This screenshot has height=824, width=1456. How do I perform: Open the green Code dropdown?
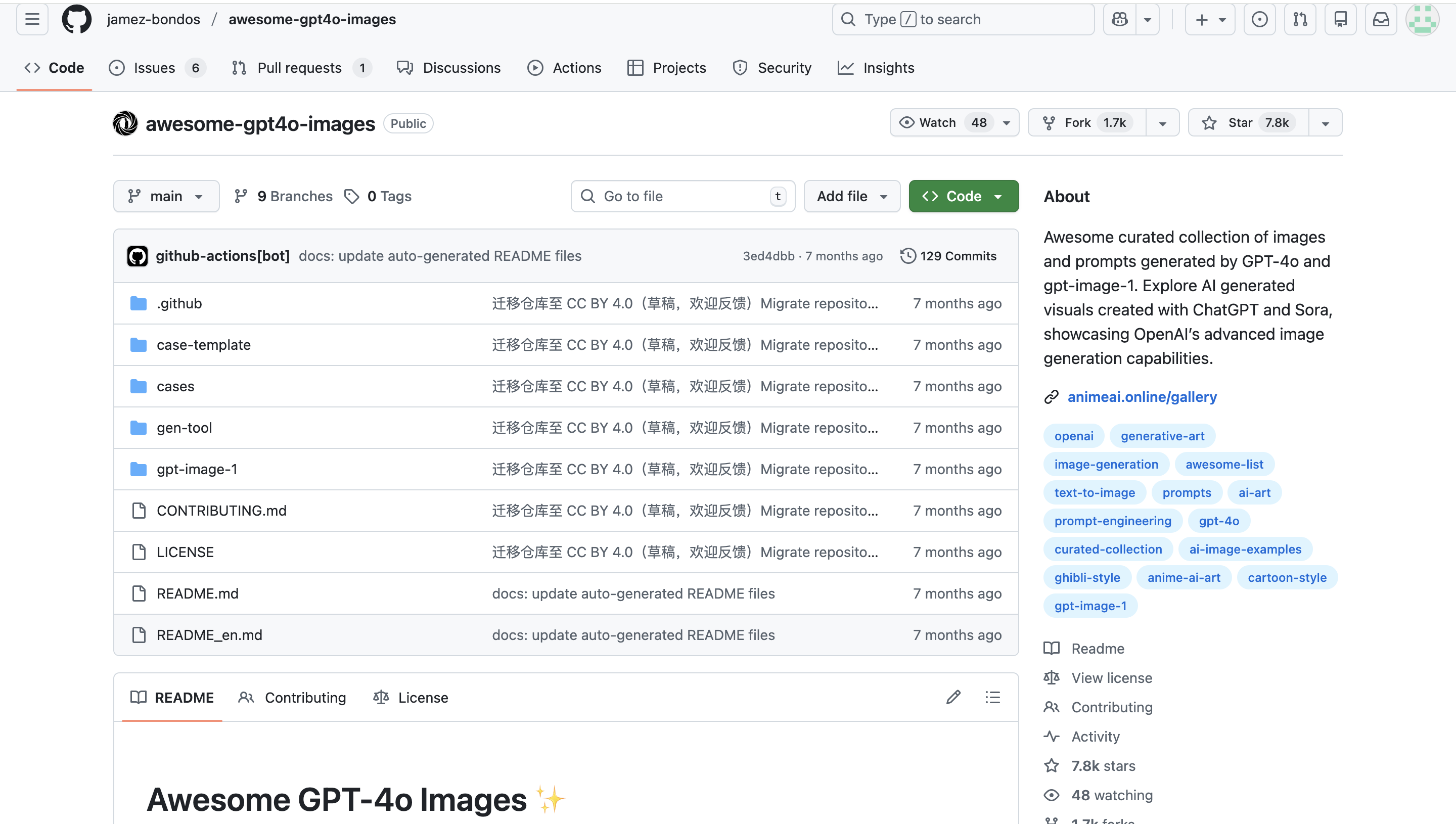coord(963,196)
